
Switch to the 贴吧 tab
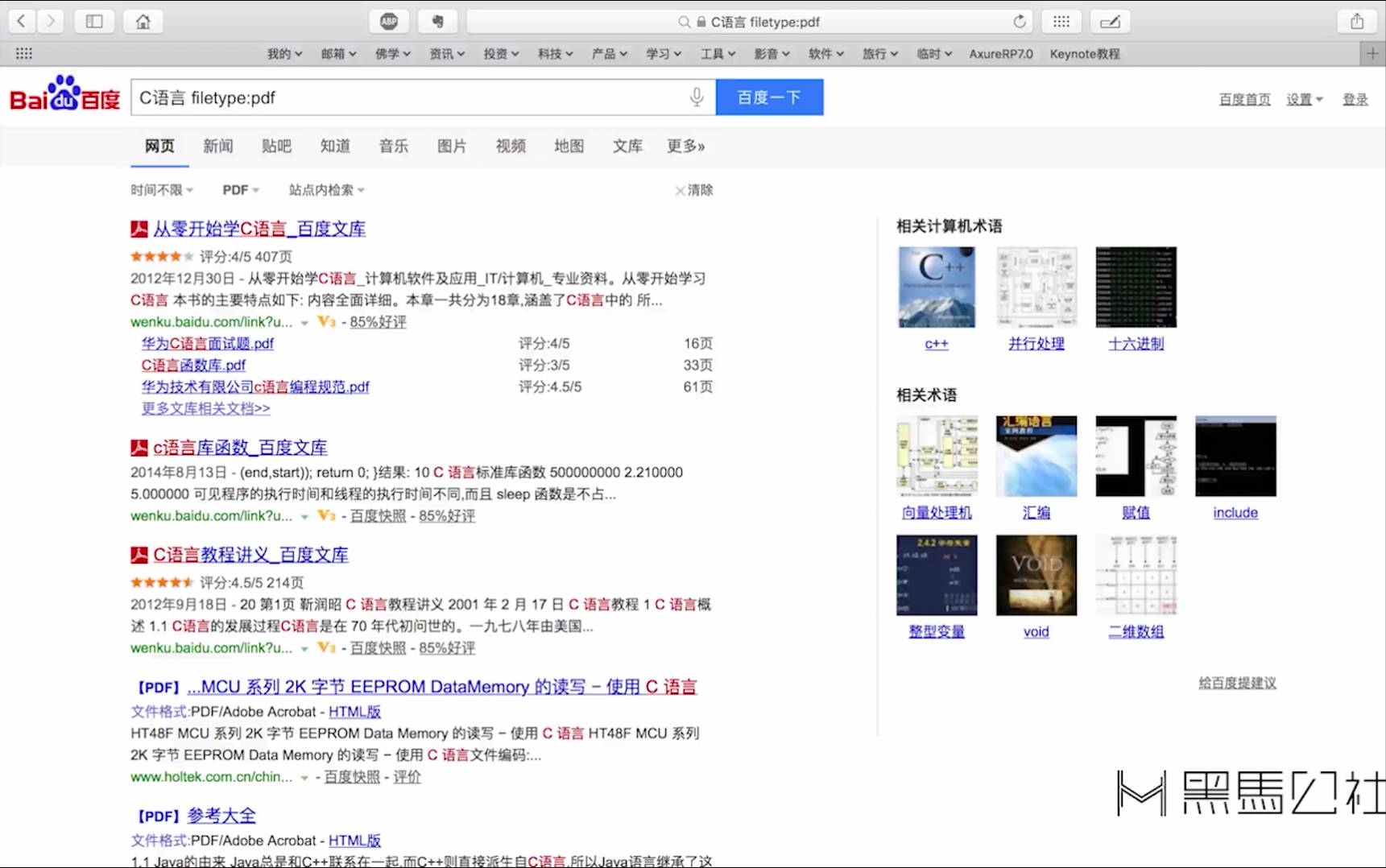pos(276,146)
